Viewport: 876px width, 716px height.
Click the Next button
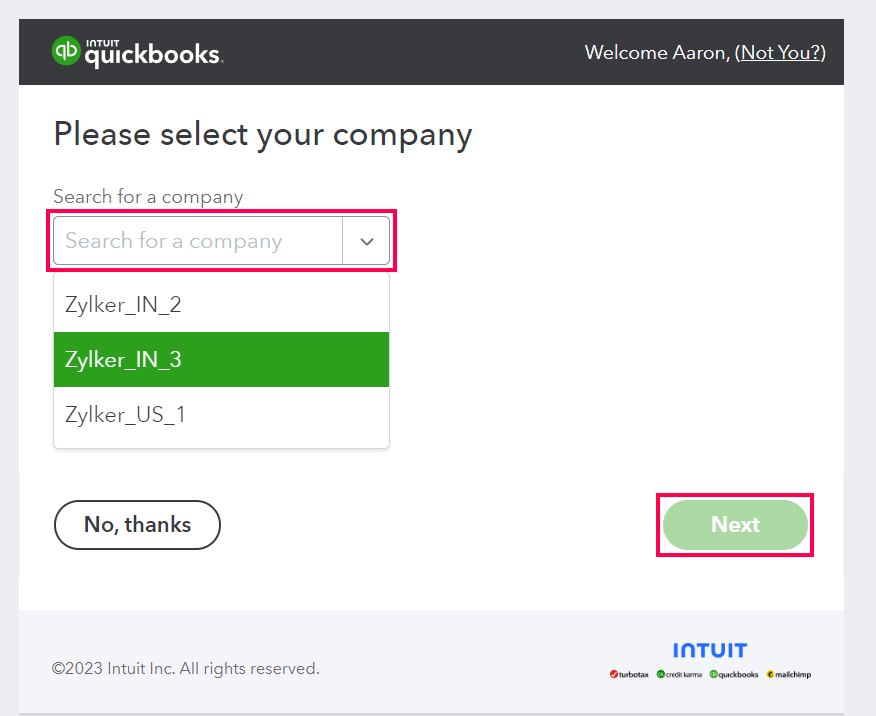735,524
